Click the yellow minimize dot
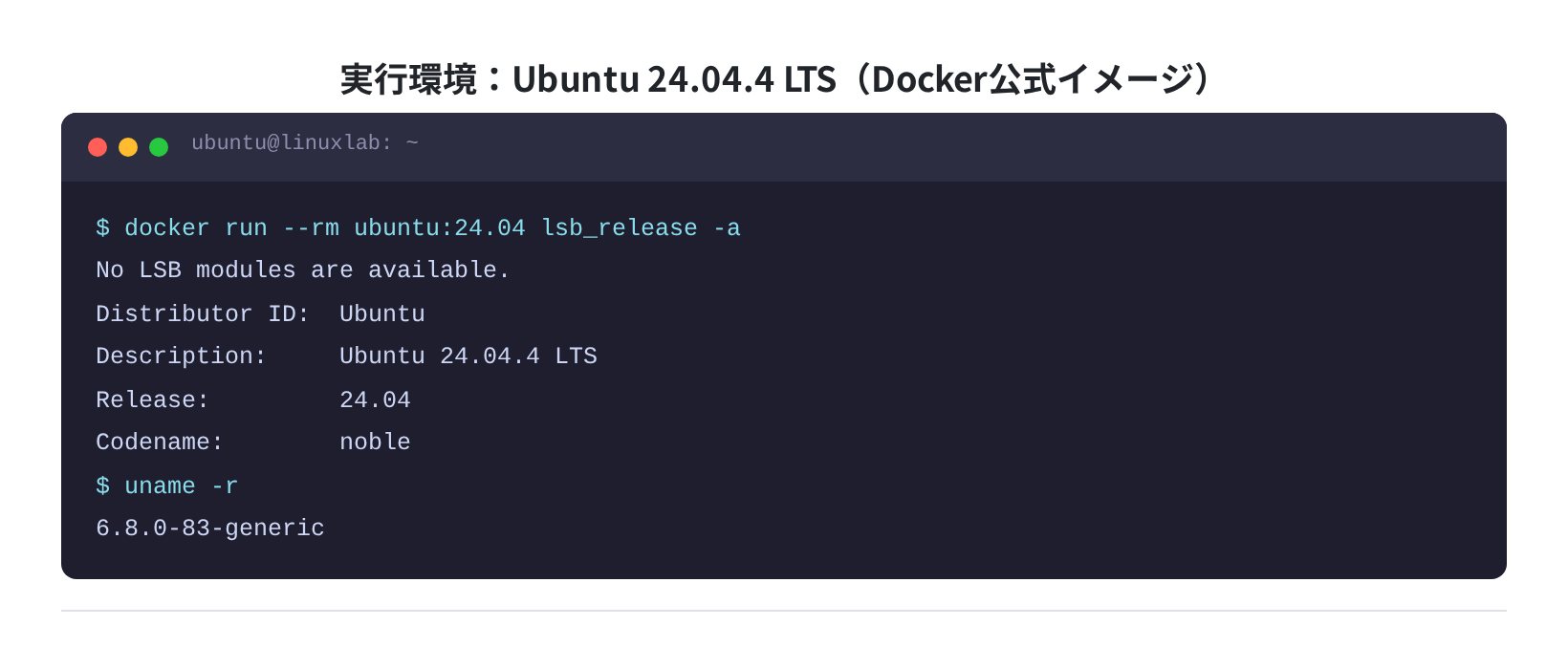This screenshot has height=669, width=1568. tap(128, 147)
